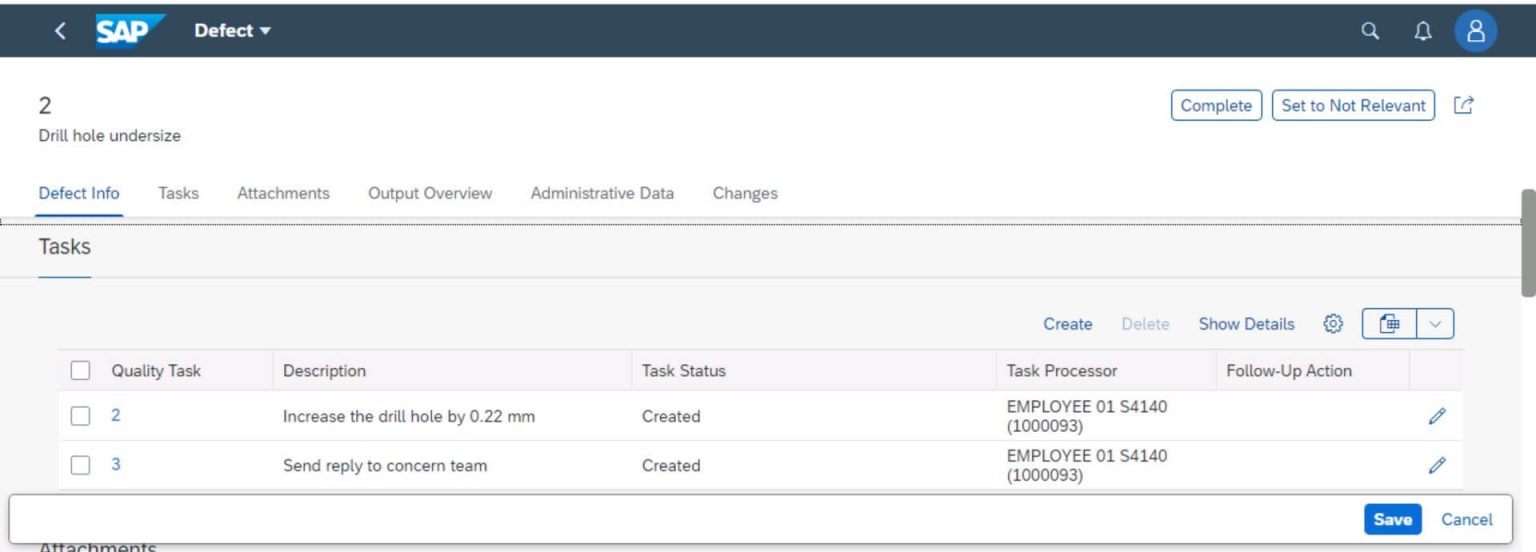
Task: Expand the export options dropdown arrow
Action: tap(1435, 324)
